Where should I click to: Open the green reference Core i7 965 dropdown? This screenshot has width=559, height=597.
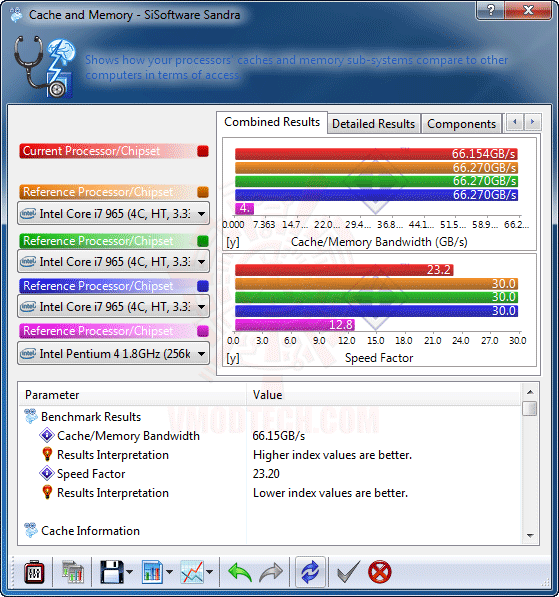pyautogui.click(x=113, y=262)
